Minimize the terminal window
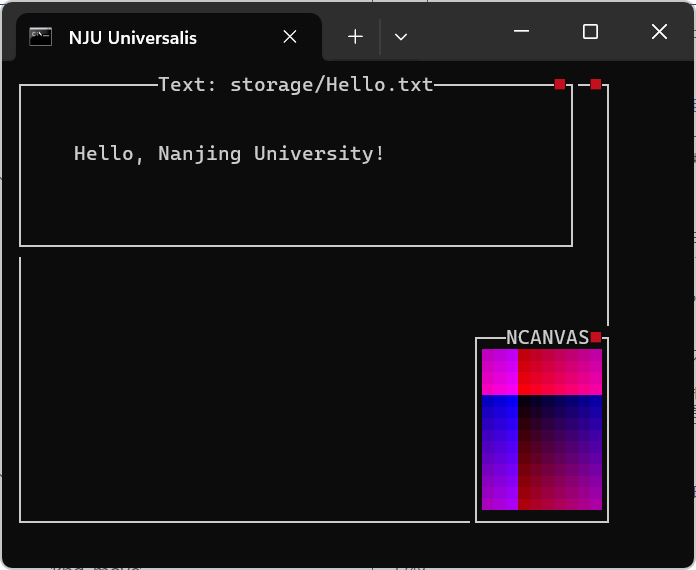The width and height of the screenshot is (696, 570). tap(521, 32)
